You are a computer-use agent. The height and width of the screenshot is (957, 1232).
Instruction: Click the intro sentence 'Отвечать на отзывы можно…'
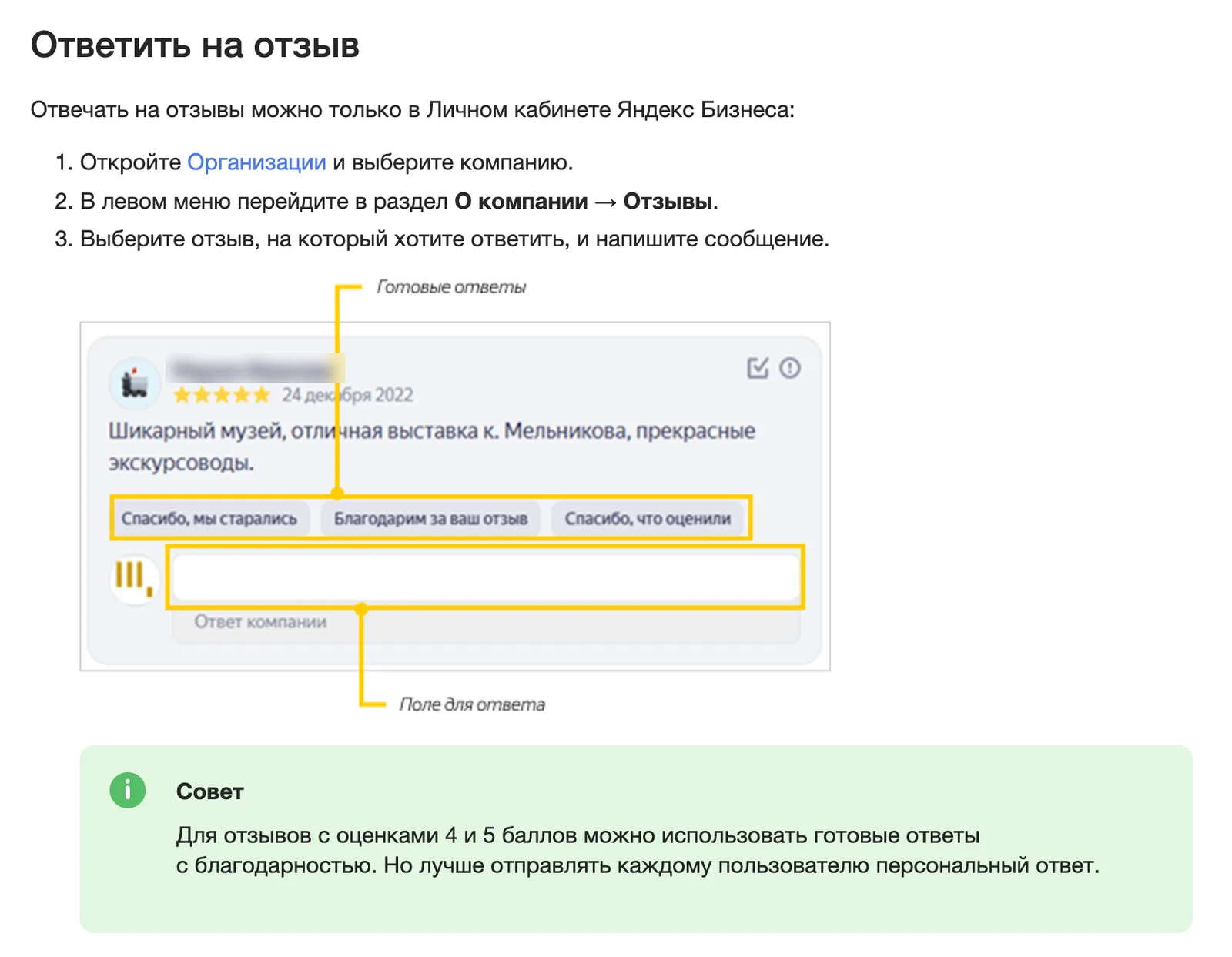click(x=413, y=110)
